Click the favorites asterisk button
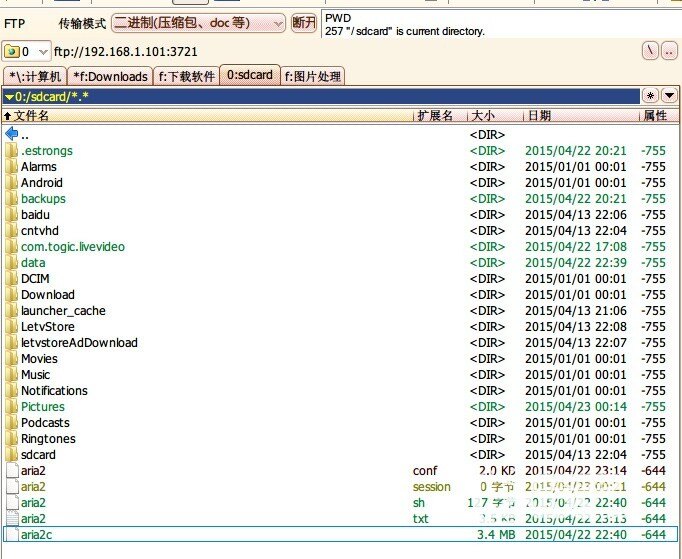Screen dimensions: 682x559 click(x=650, y=96)
